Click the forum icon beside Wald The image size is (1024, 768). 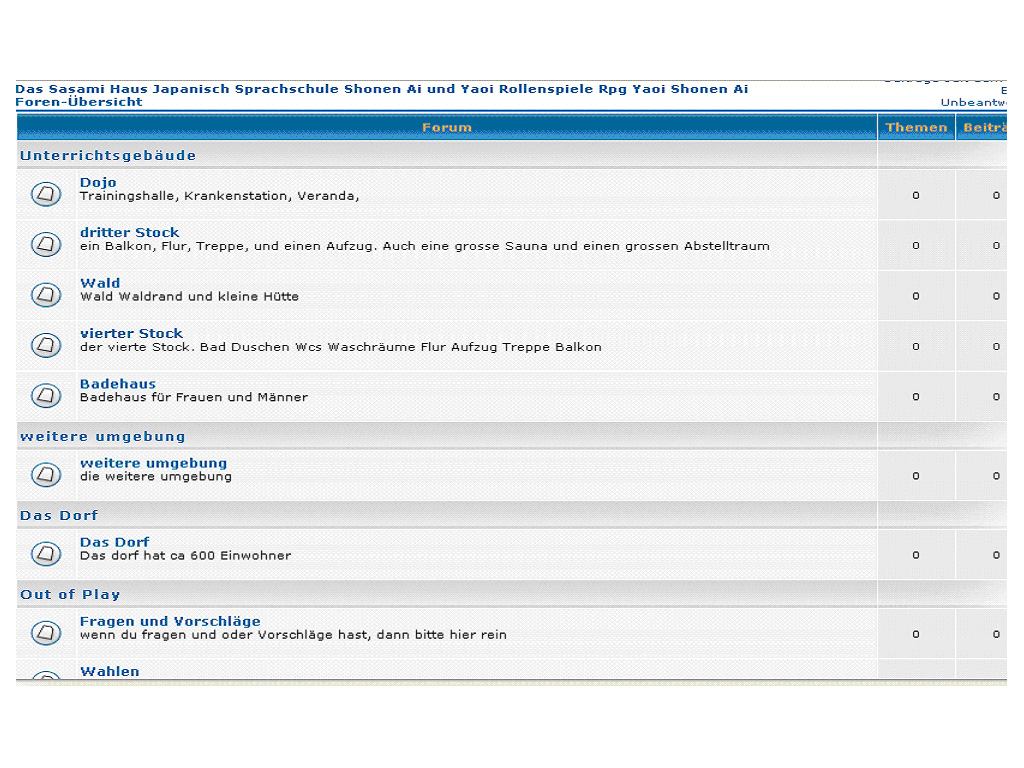click(46, 295)
